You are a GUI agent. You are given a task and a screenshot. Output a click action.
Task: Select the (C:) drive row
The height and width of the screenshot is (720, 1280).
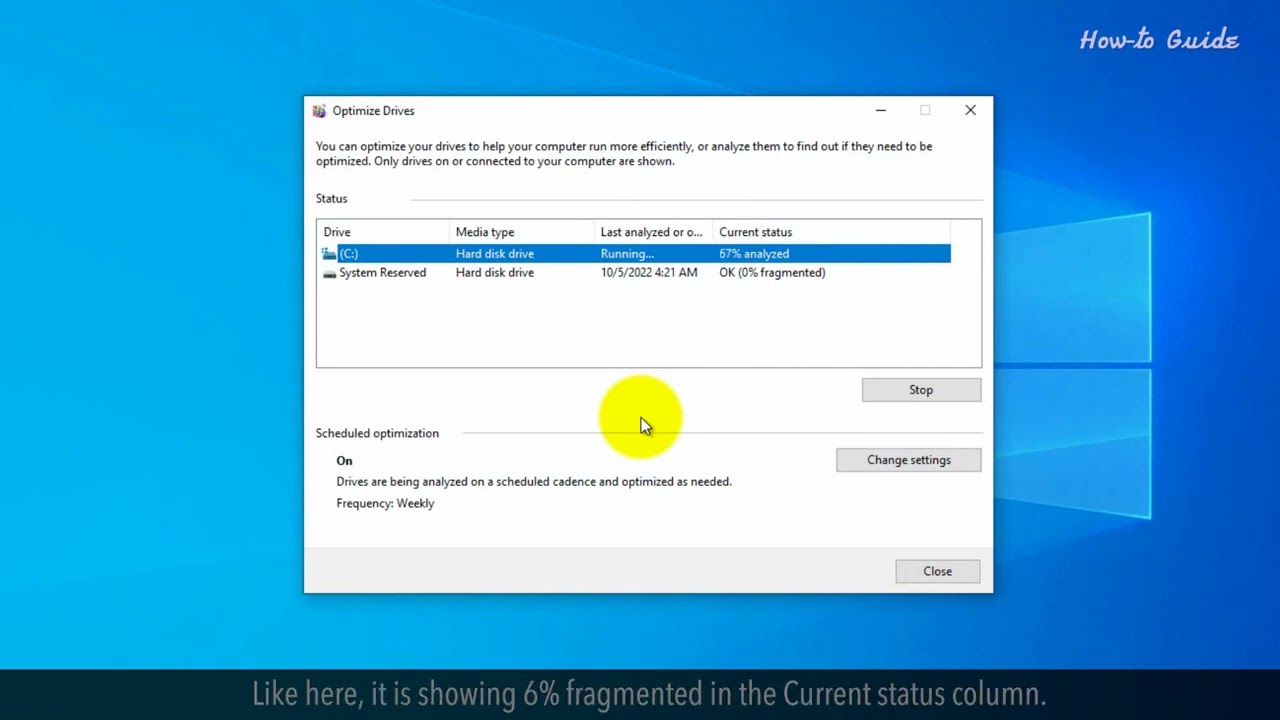click(x=634, y=254)
